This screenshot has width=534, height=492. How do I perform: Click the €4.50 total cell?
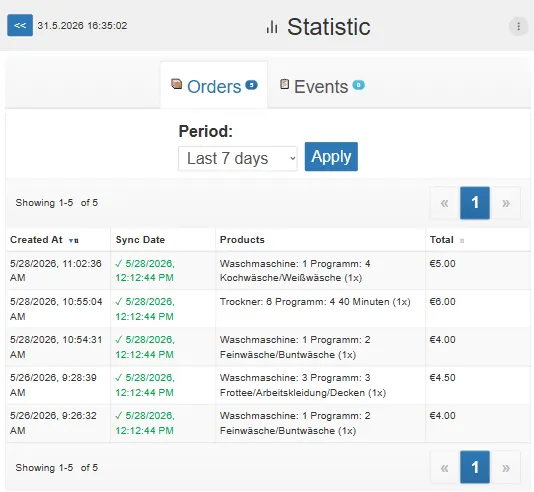(477, 385)
